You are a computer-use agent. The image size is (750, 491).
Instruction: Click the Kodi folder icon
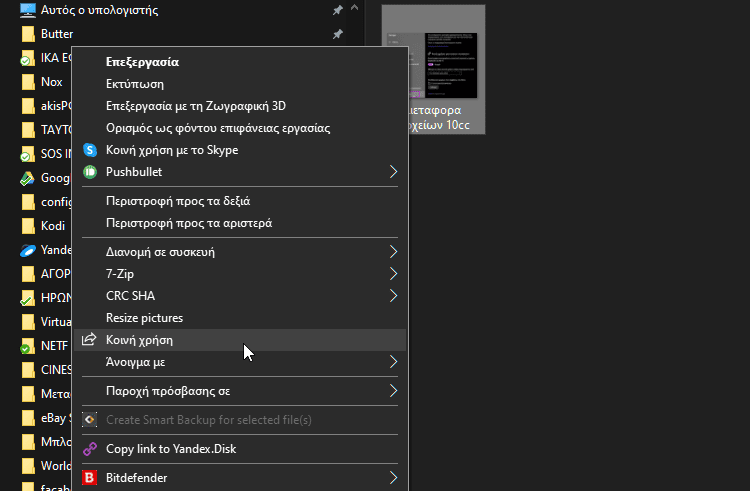click(28, 226)
